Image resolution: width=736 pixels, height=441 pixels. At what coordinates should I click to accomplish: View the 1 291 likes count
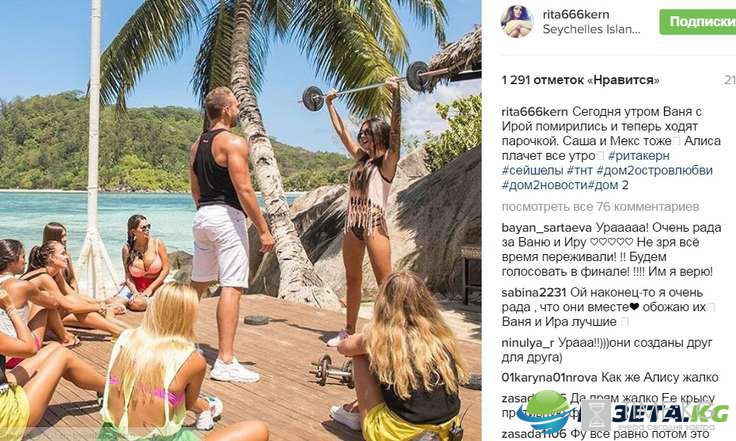[580, 80]
